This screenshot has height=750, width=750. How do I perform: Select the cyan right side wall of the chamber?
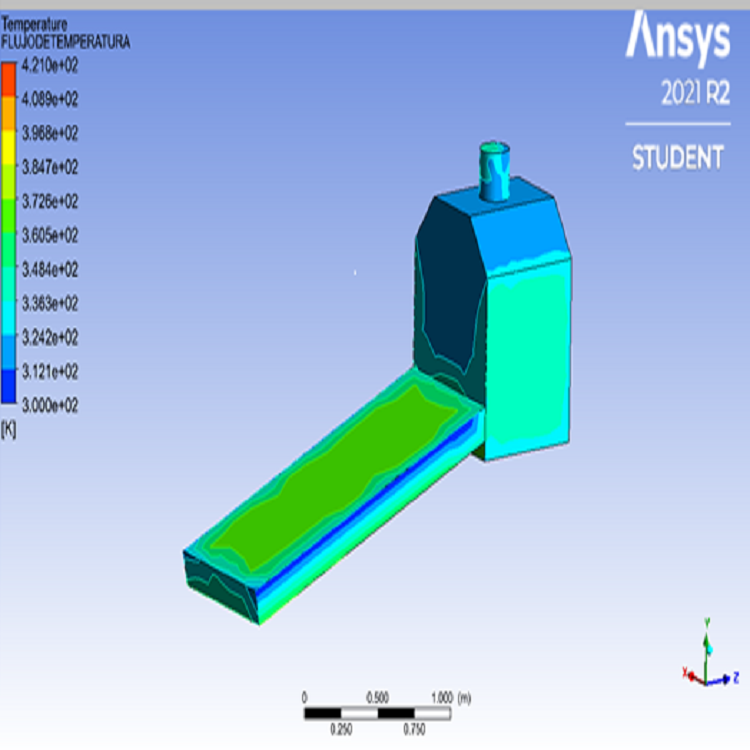point(528,360)
